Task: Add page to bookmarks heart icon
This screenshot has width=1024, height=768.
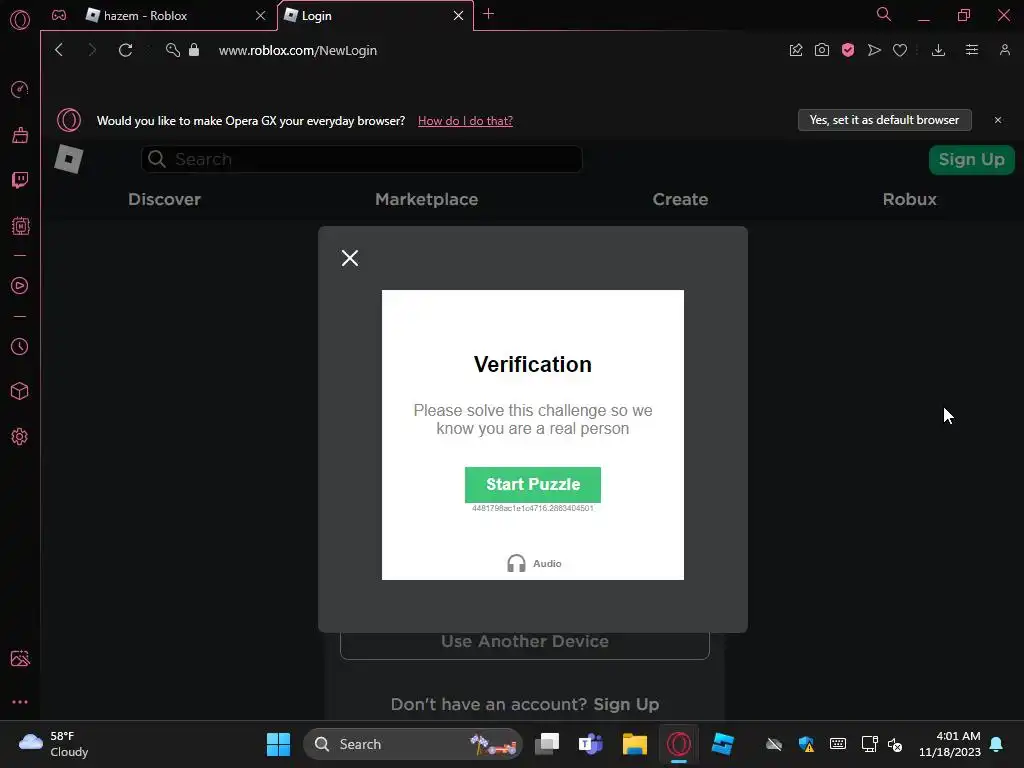Action: (x=900, y=50)
